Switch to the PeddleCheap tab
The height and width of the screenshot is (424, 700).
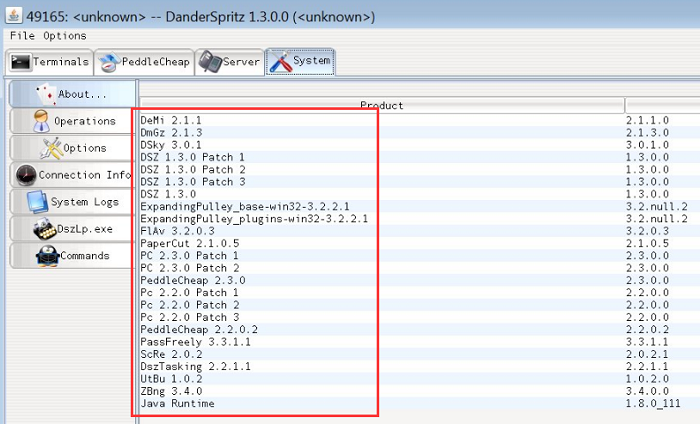(144, 62)
